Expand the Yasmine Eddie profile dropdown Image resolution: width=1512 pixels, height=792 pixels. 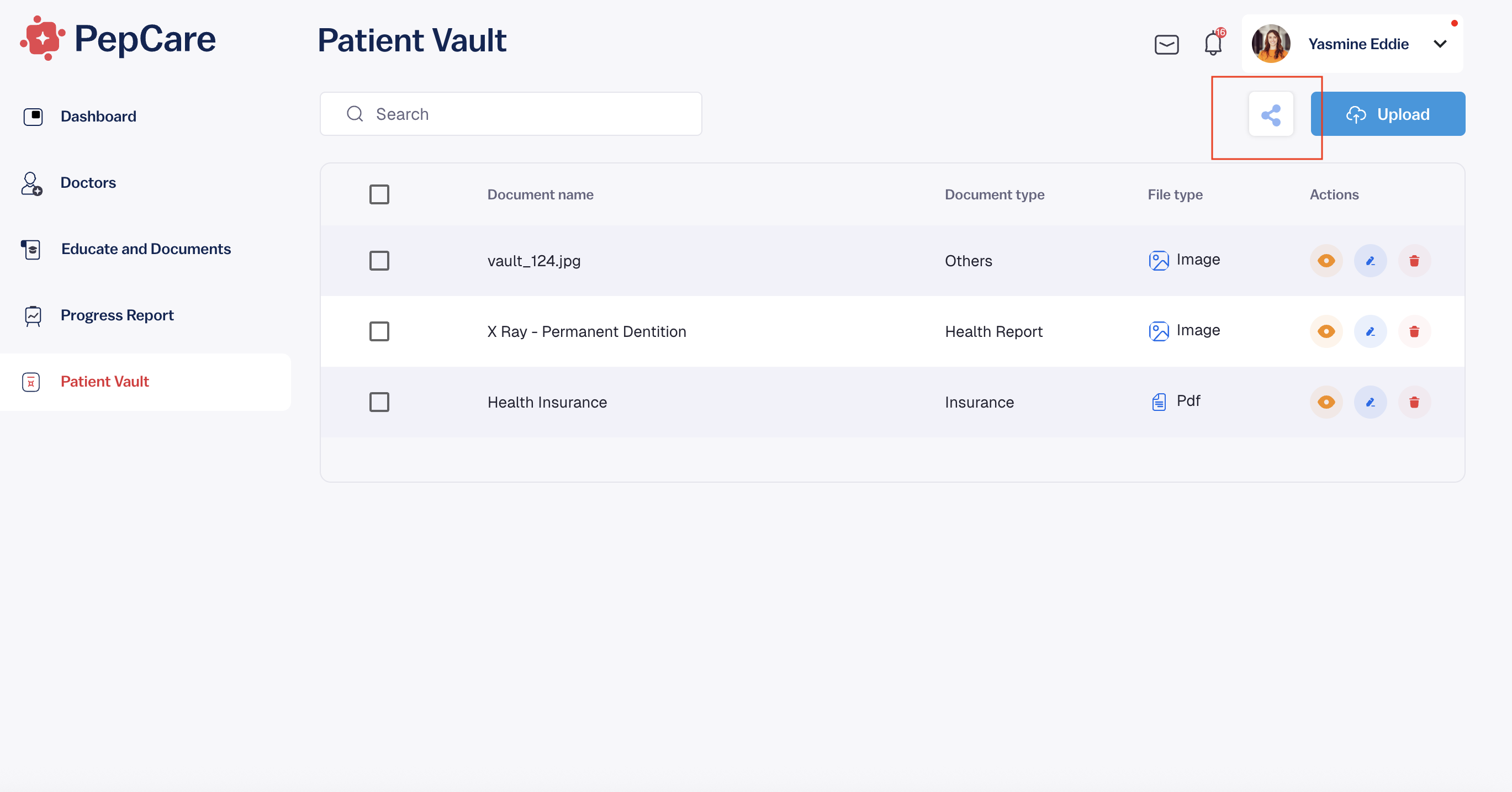(x=1440, y=44)
